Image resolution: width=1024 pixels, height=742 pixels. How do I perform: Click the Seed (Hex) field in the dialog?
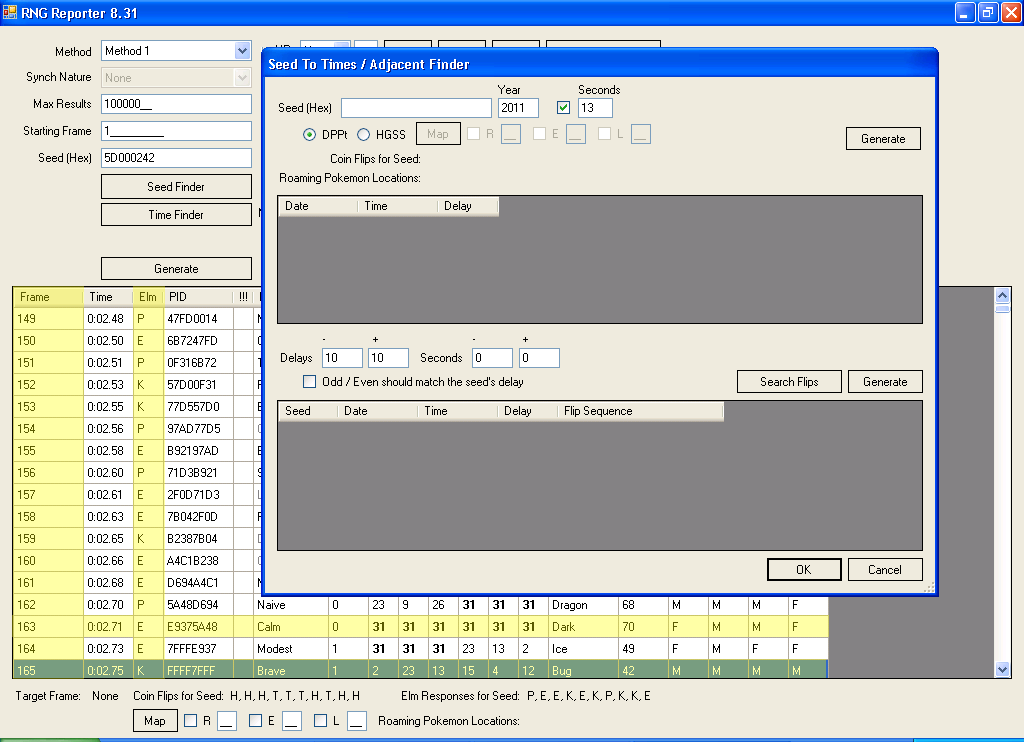pyautogui.click(x=416, y=108)
